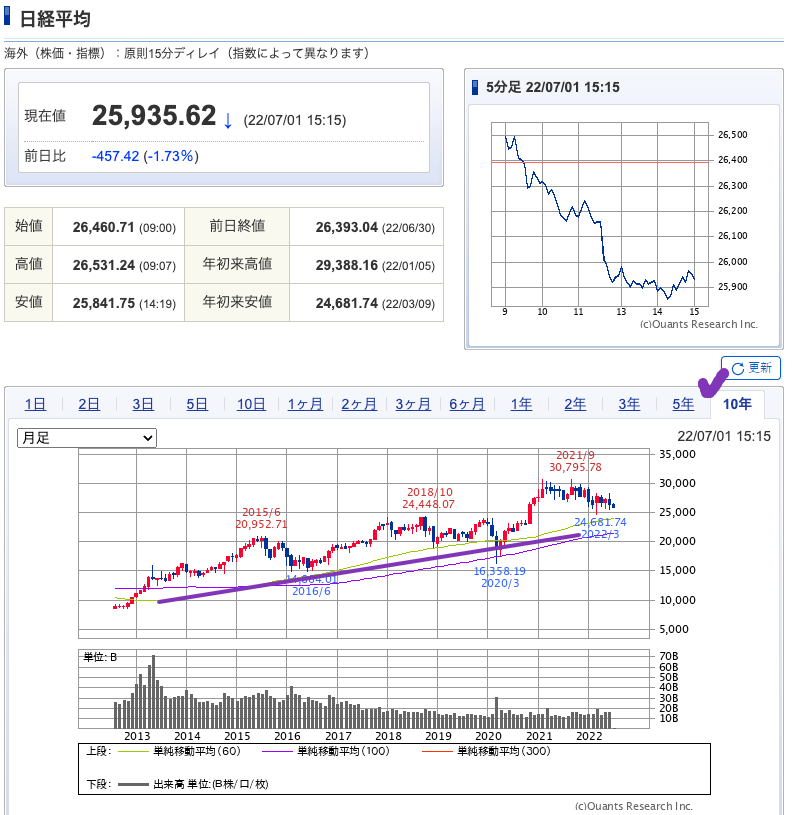This screenshot has width=792, height=815.
Task: Open the 3ヶ月 chart range
Action: (x=413, y=404)
